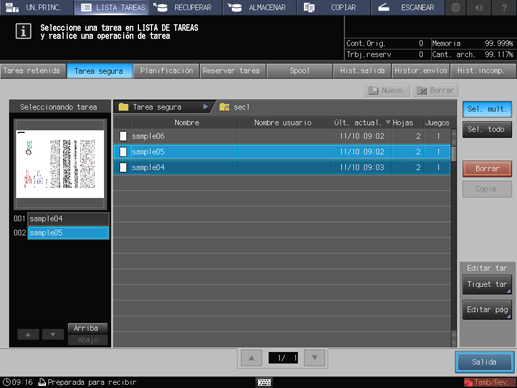Screen dimensions: 517x388
Task: Select 001 sample04 in selected list
Action: point(68,219)
